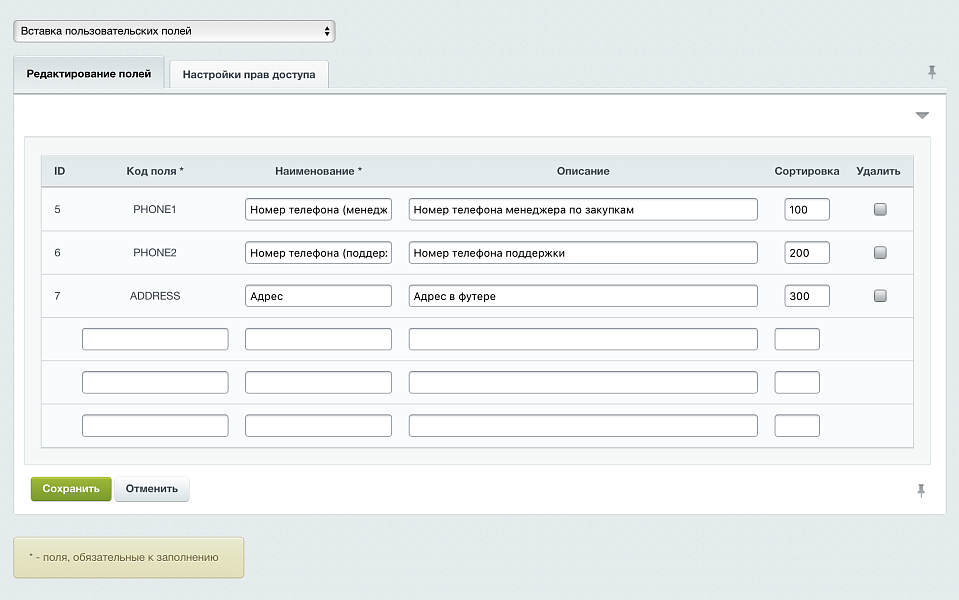Screen dimensions: 959x600
Task: Tick the delete checkbox for PHONE2
Action: click(x=880, y=253)
